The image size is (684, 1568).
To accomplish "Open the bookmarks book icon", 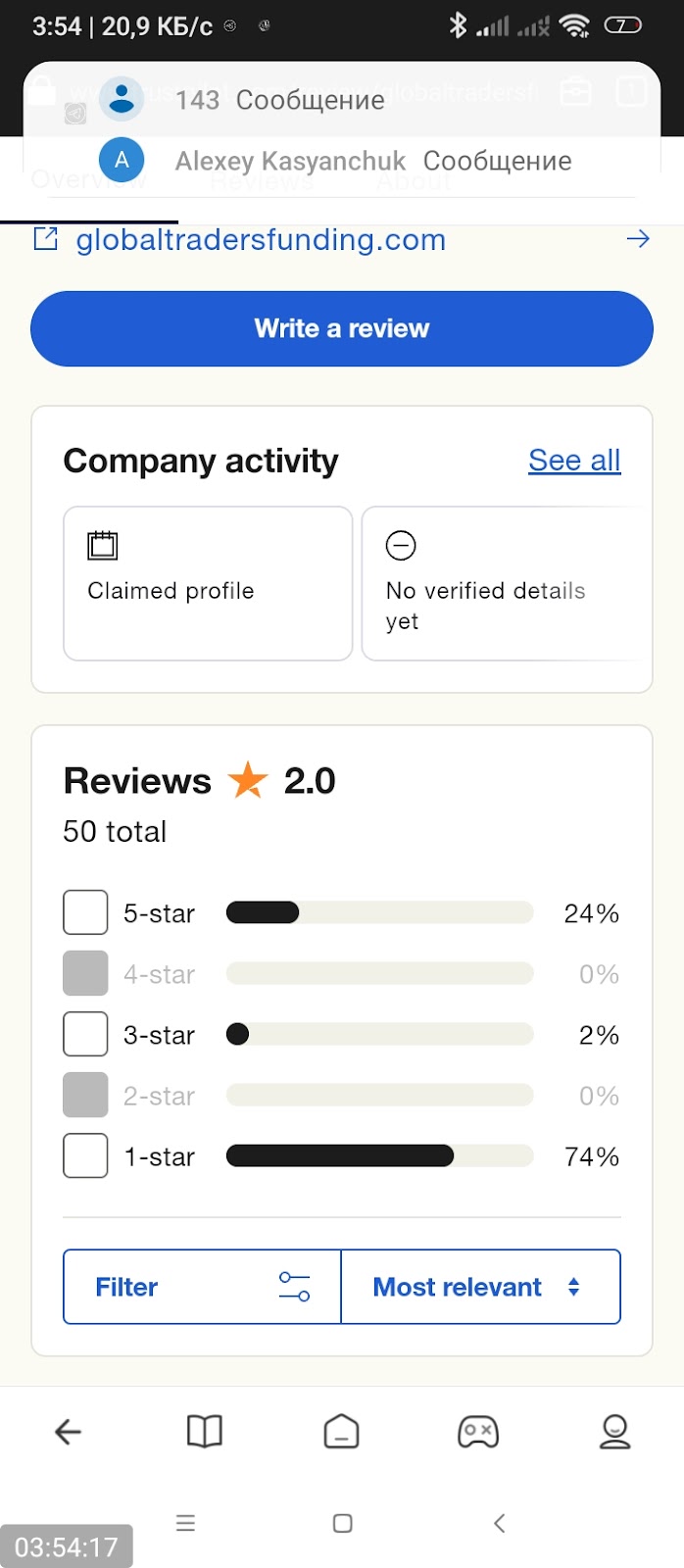I will 204,1432.
